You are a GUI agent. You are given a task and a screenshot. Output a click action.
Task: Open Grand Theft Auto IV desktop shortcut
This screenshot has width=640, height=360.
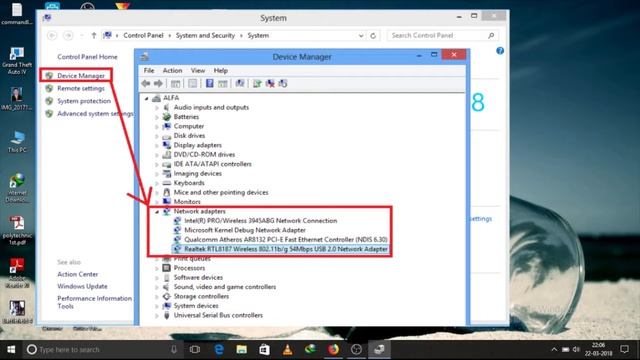click(17, 61)
